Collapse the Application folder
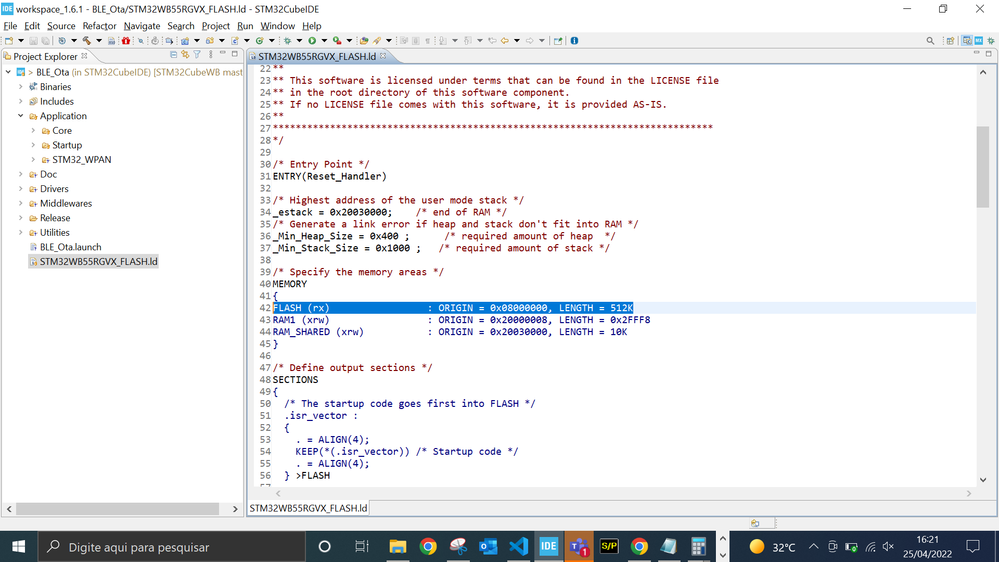 click(20, 116)
